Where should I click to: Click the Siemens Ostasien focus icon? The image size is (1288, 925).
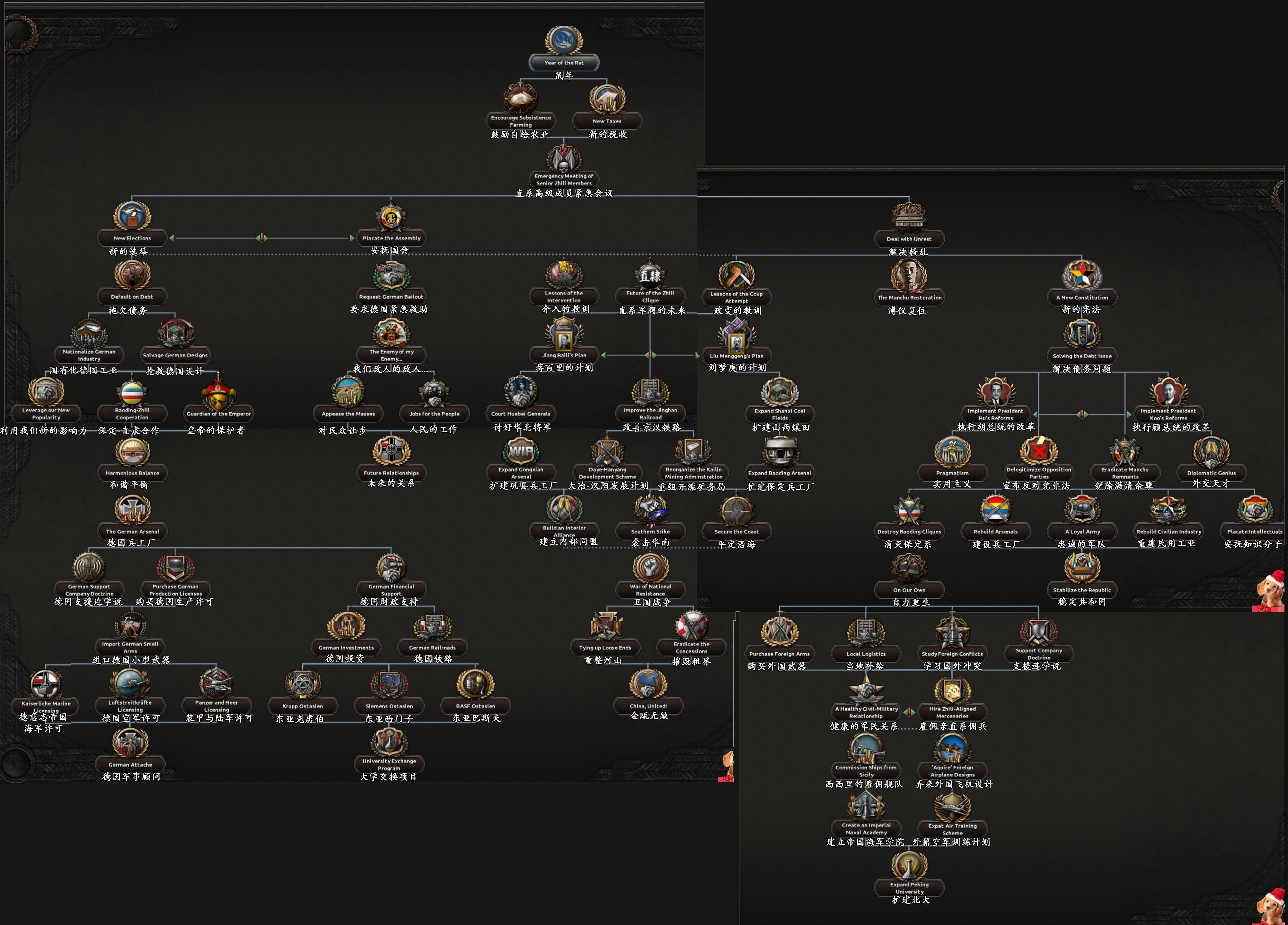click(389, 684)
